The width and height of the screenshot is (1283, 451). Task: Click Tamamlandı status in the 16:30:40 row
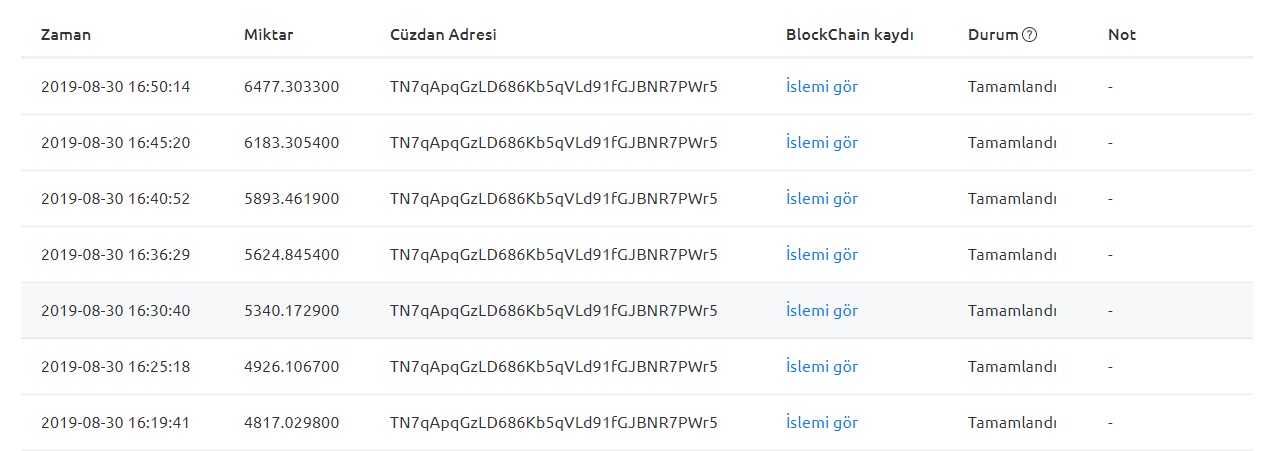click(1012, 311)
